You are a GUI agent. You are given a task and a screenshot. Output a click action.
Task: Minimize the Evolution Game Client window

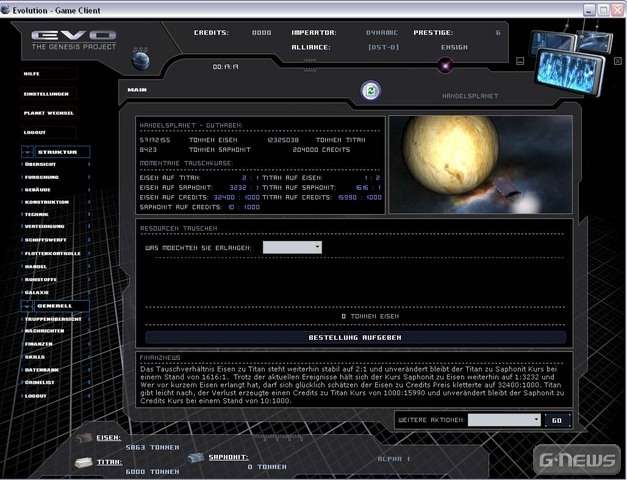click(589, 10)
